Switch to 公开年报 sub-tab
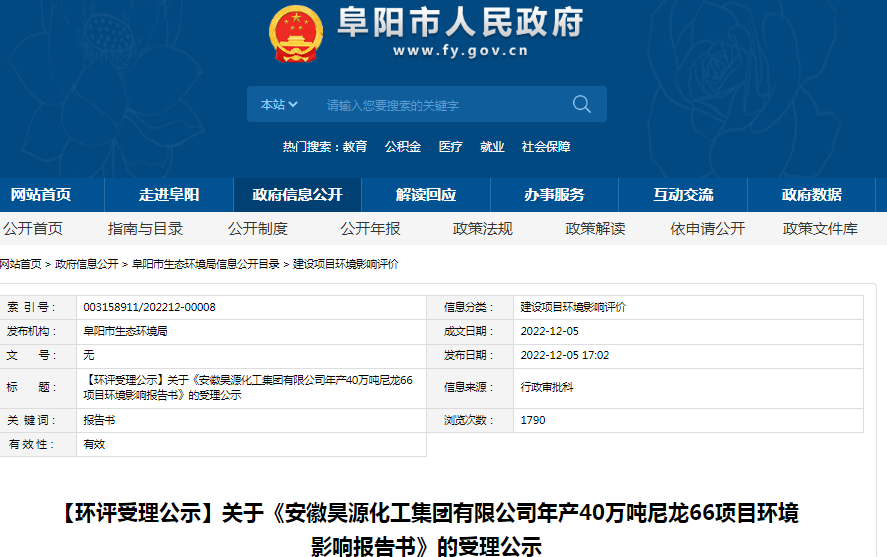Image resolution: width=887 pixels, height=557 pixels. [x=370, y=229]
